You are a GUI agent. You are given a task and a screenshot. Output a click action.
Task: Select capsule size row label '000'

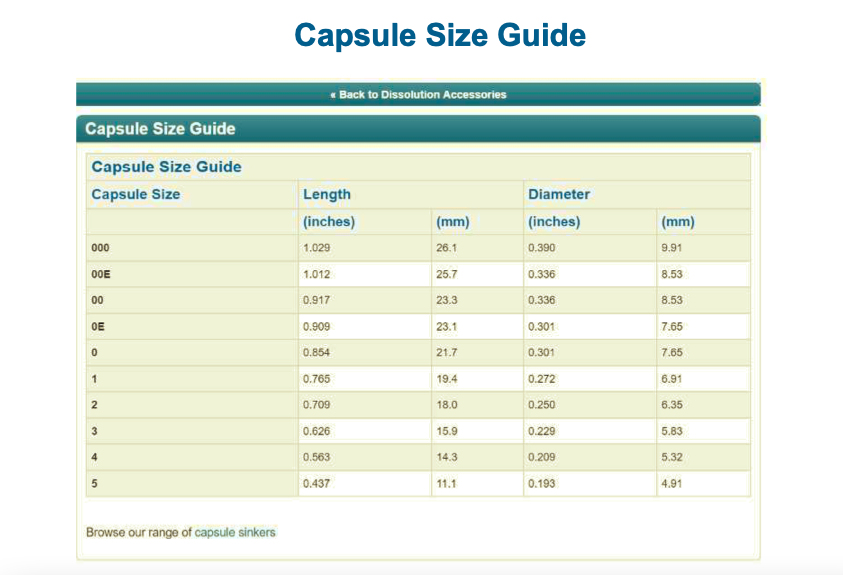(x=100, y=248)
